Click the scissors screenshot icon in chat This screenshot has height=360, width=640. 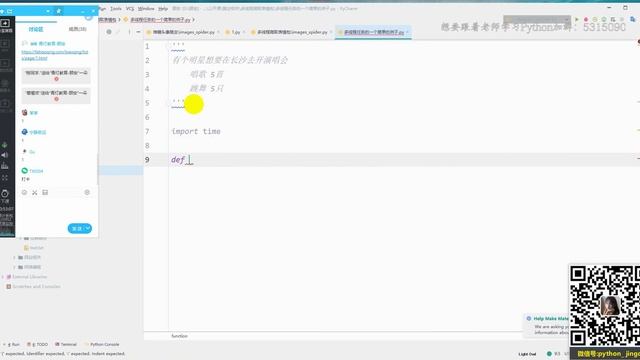tap(35, 192)
